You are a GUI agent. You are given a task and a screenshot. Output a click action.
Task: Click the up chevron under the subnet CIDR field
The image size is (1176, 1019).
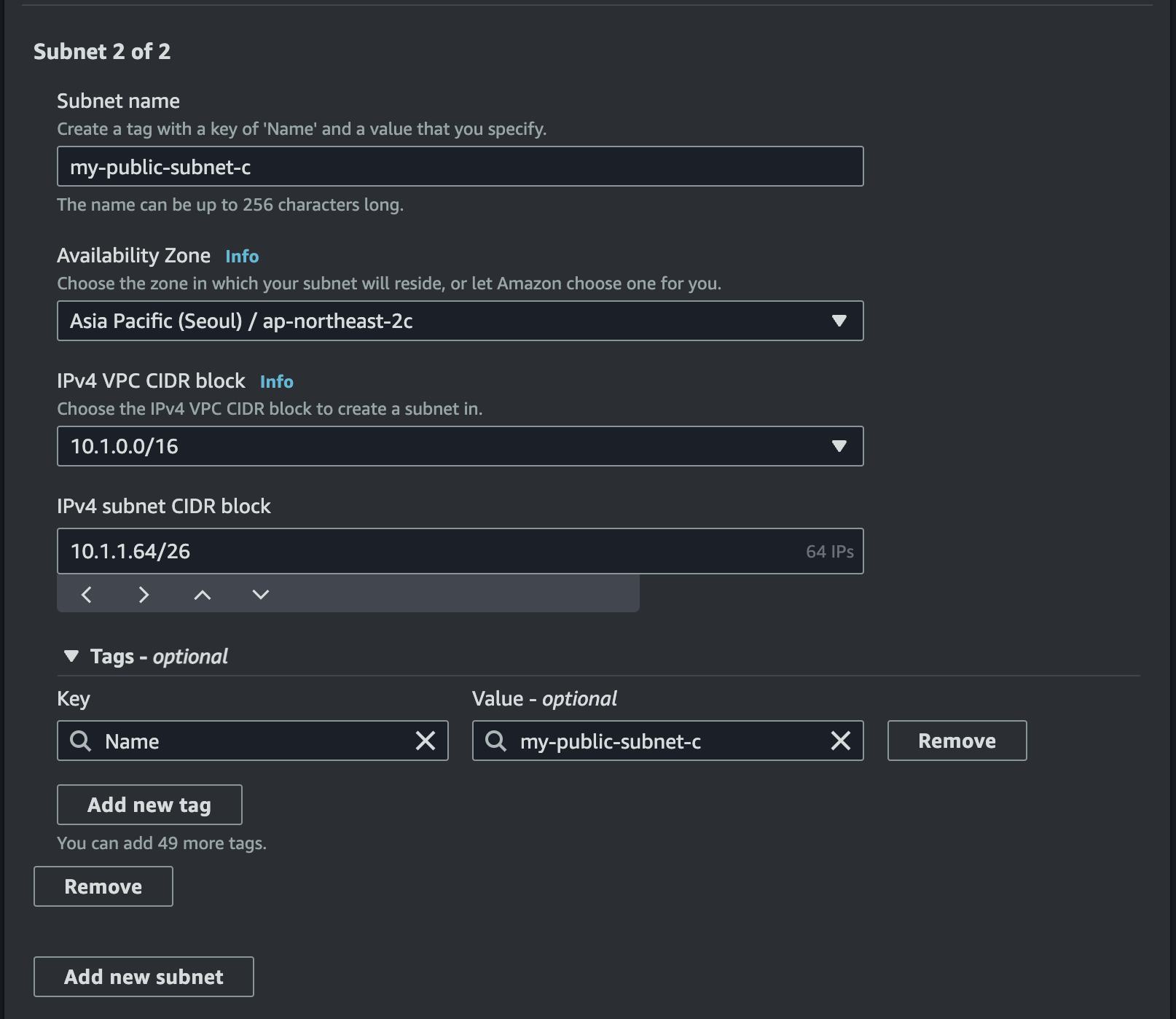tap(203, 595)
